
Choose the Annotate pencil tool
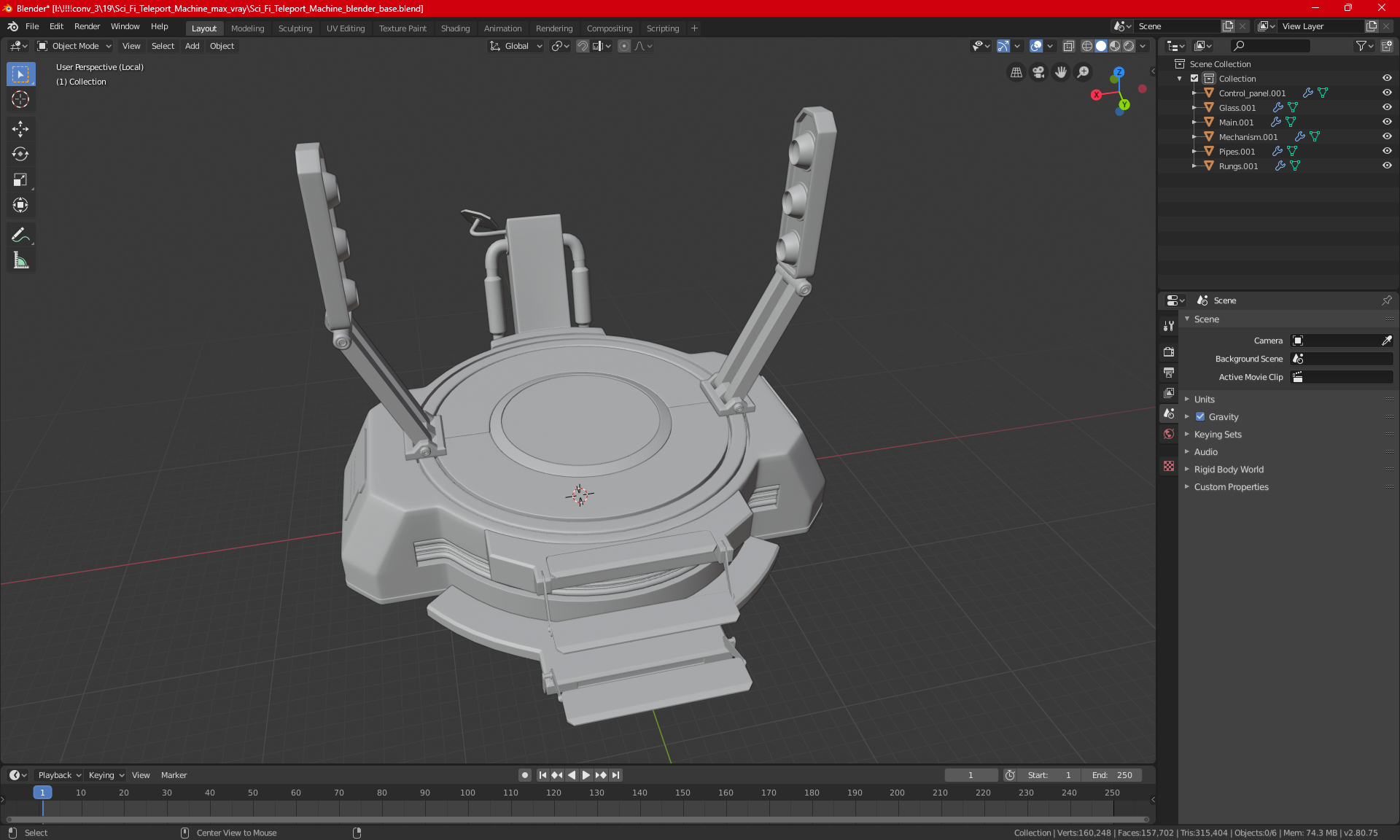(x=20, y=235)
